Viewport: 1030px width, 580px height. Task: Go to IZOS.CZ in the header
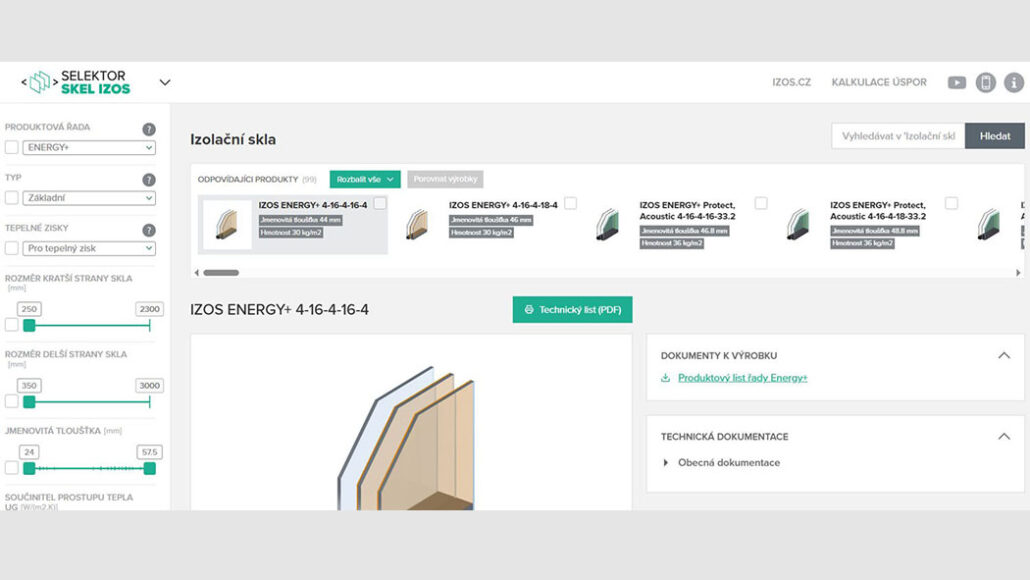point(792,83)
